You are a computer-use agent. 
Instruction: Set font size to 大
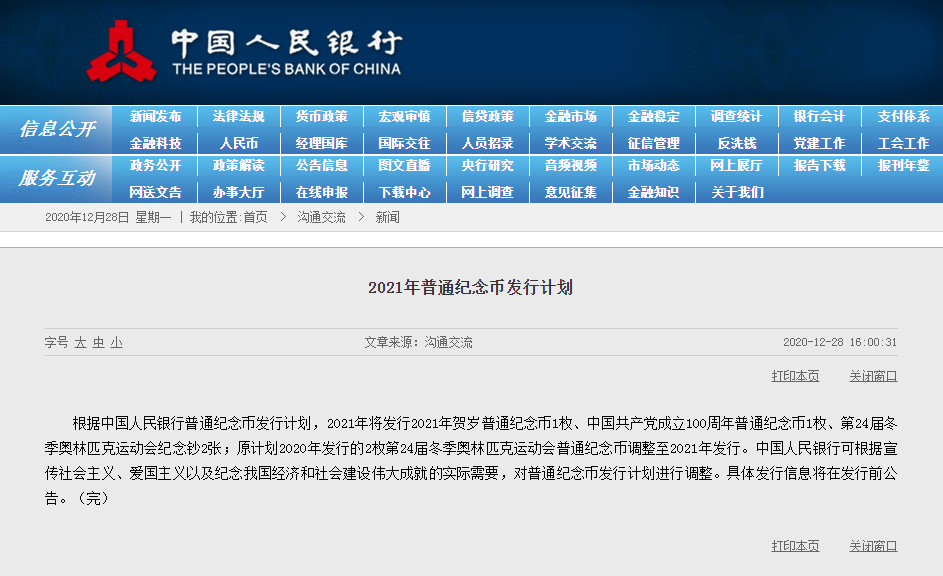coord(80,343)
